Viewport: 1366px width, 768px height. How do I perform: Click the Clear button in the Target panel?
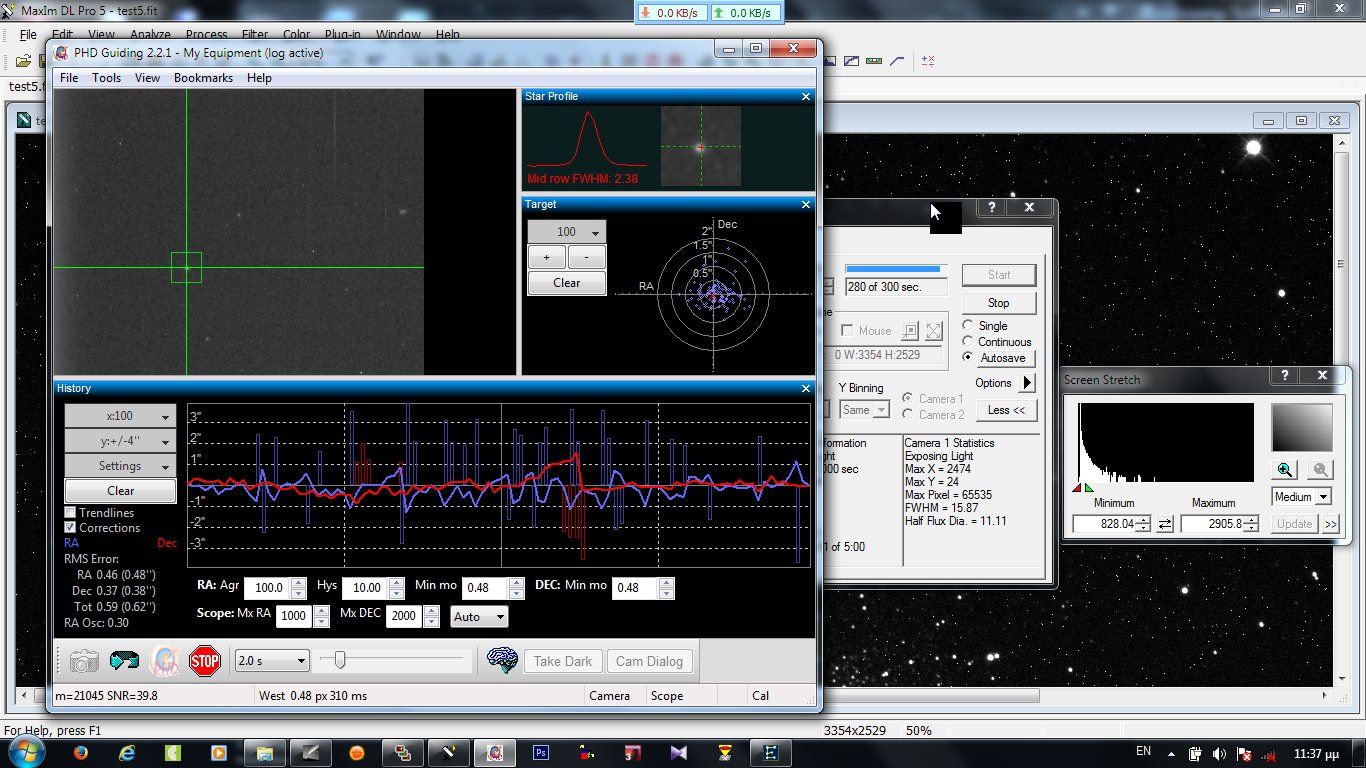point(566,283)
